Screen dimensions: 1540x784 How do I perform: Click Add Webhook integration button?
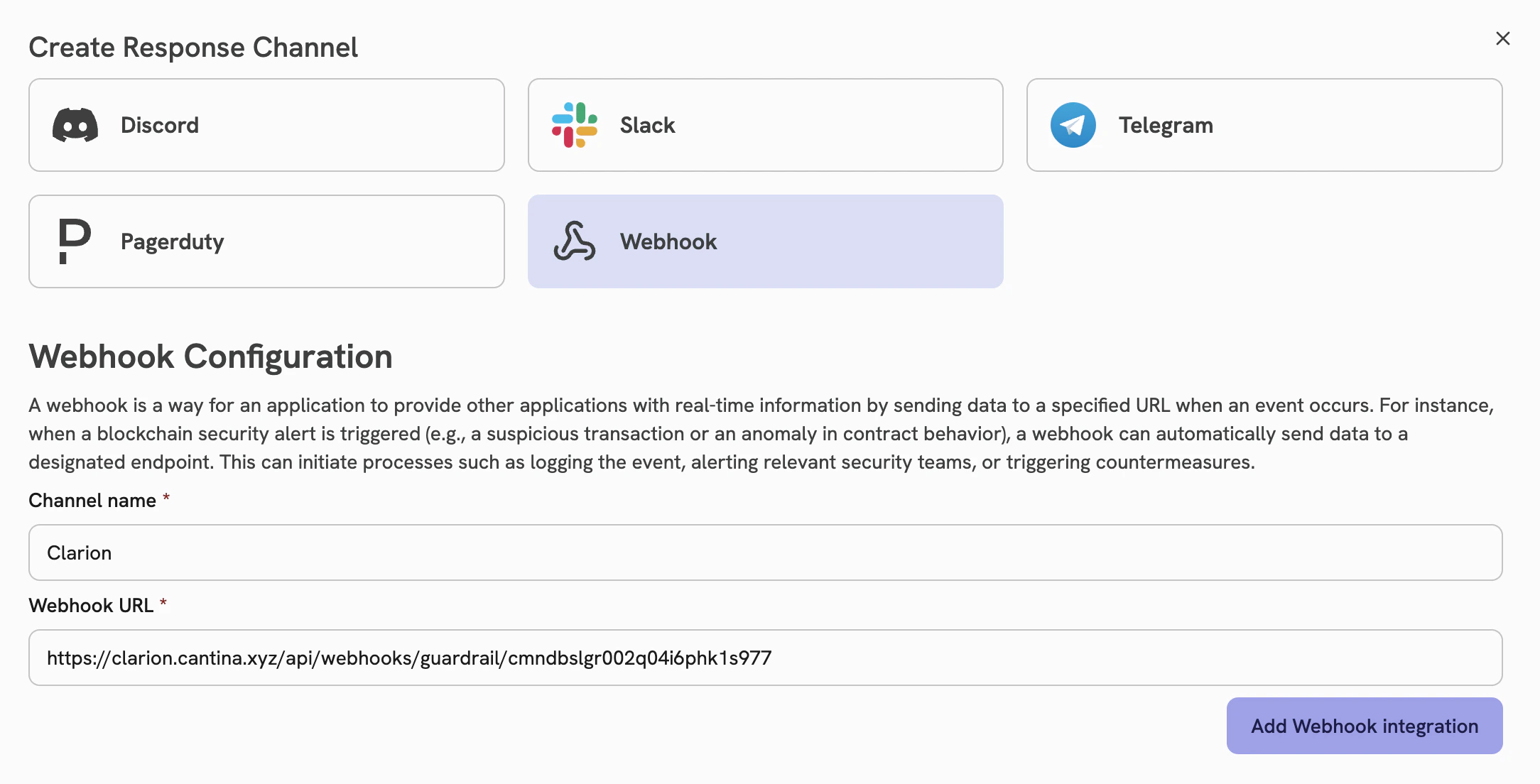[1364, 726]
